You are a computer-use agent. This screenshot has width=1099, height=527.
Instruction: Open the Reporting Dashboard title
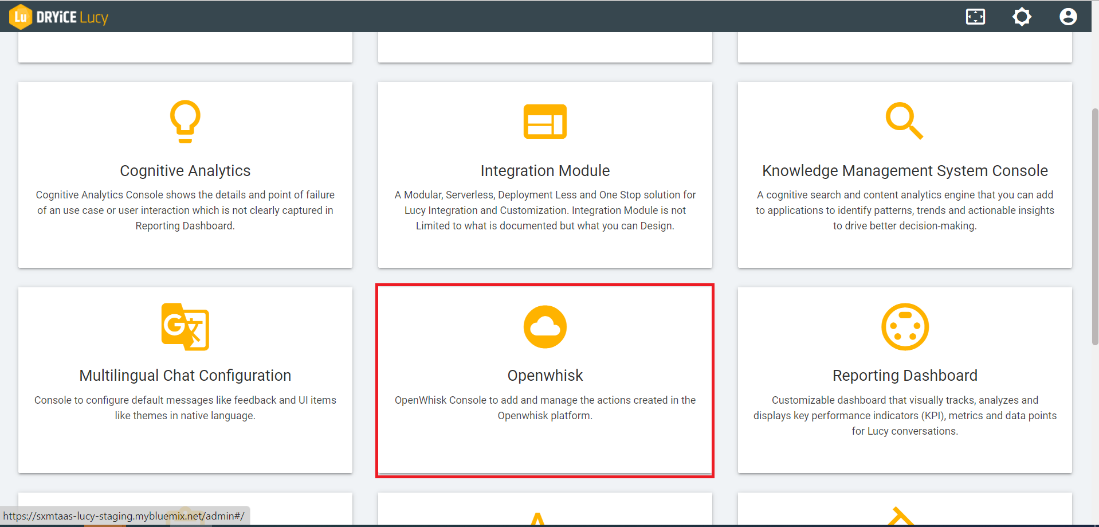[x=905, y=376]
